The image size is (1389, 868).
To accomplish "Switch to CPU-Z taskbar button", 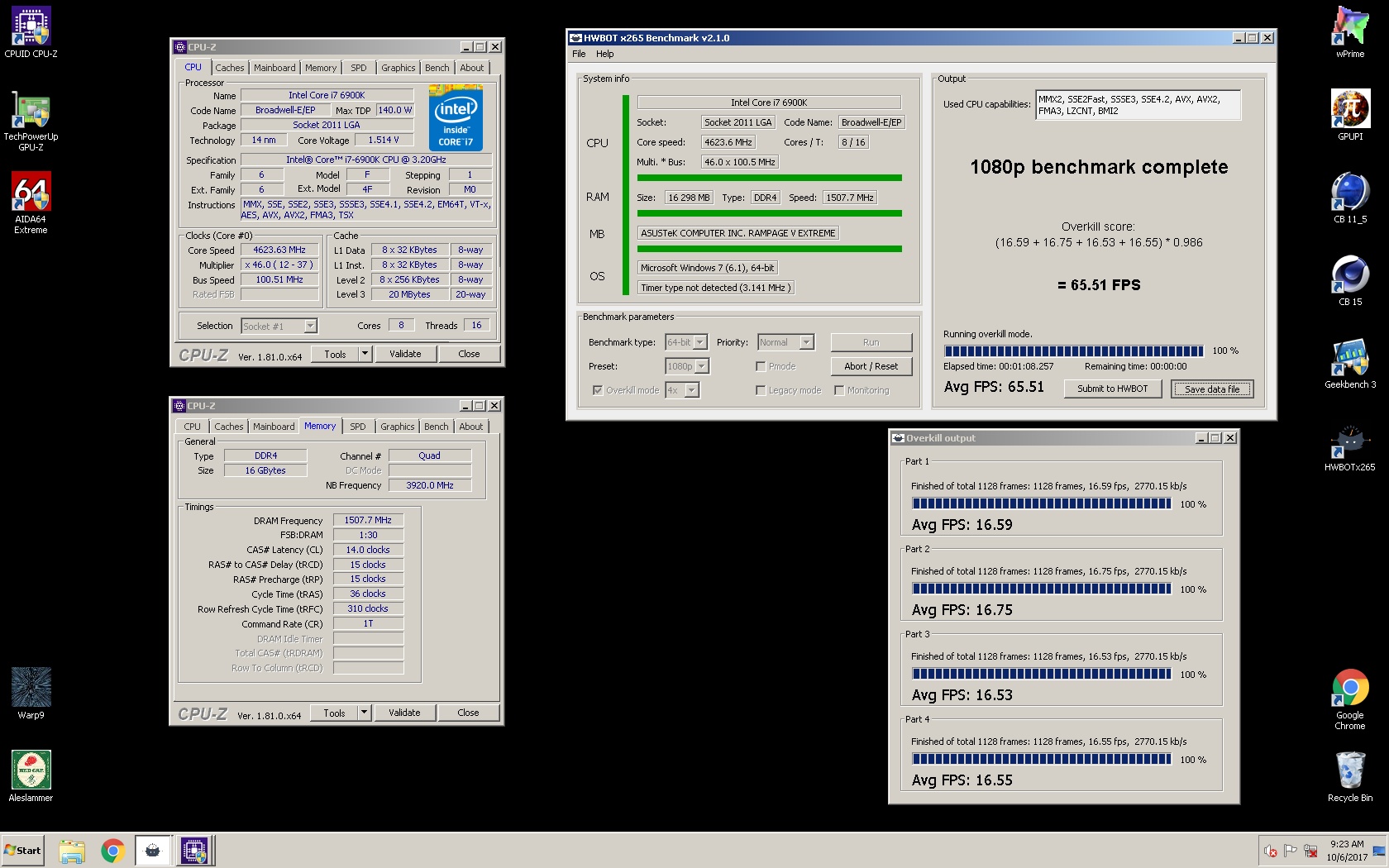I will 194,851.
